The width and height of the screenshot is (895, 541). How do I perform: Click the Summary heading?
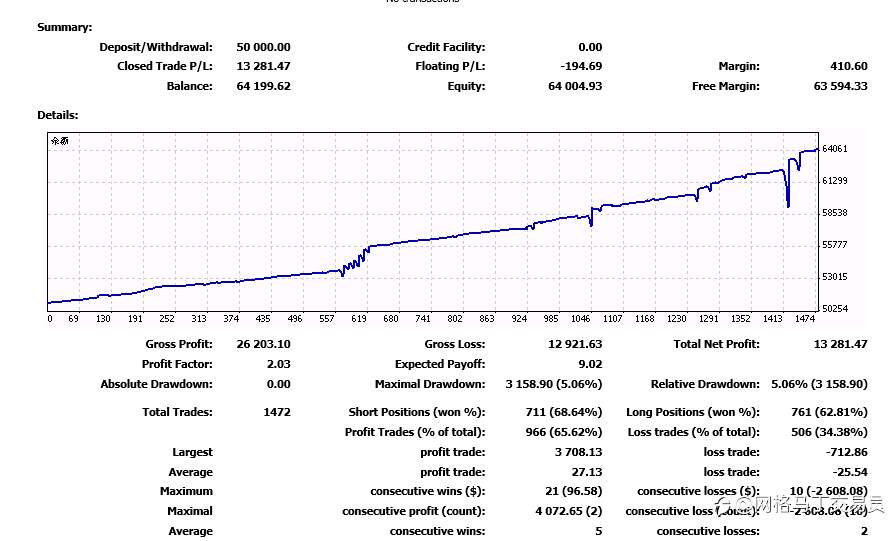(x=64, y=27)
